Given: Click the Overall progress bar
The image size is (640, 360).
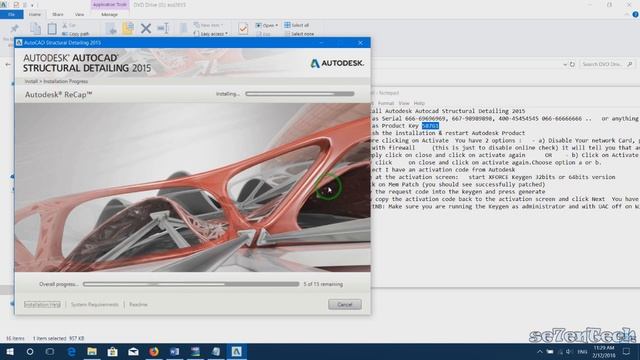Looking at the screenshot, I should click(x=191, y=284).
